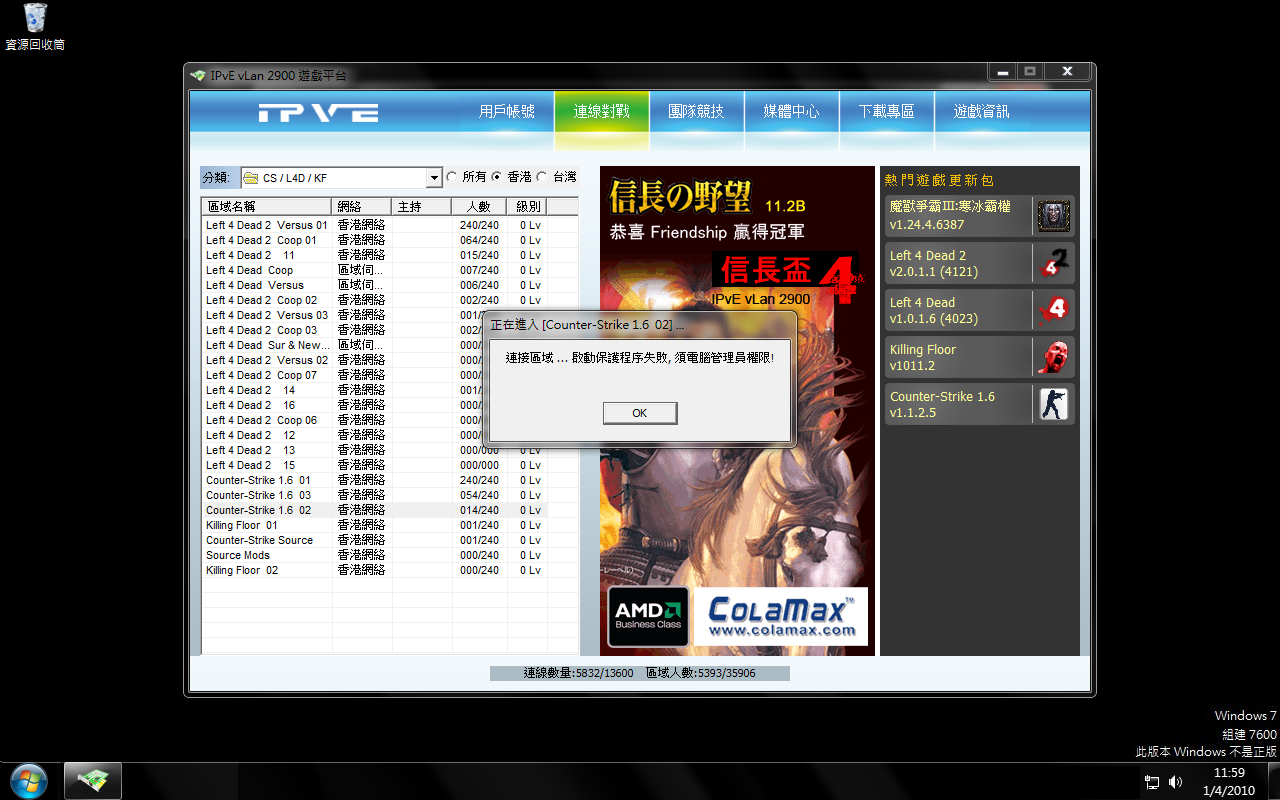The image size is (1280, 800).
Task: Click the dialog title 正在進入 [Counter-Strike 1.6 02]
Action: (x=587, y=325)
